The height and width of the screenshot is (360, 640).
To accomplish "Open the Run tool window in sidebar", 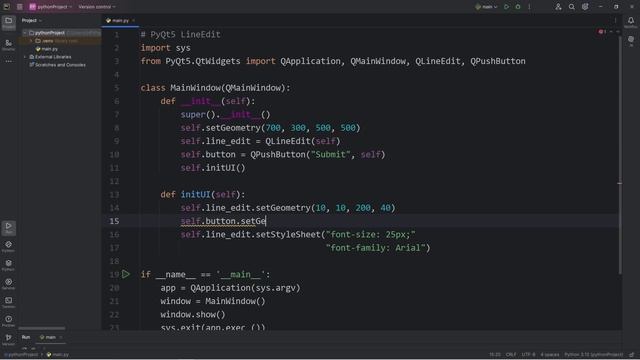I will tap(9, 228).
